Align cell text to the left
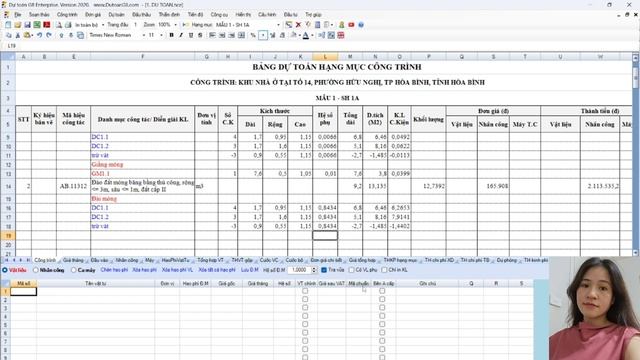Screen dimensions: 640x360 point(212,36)
